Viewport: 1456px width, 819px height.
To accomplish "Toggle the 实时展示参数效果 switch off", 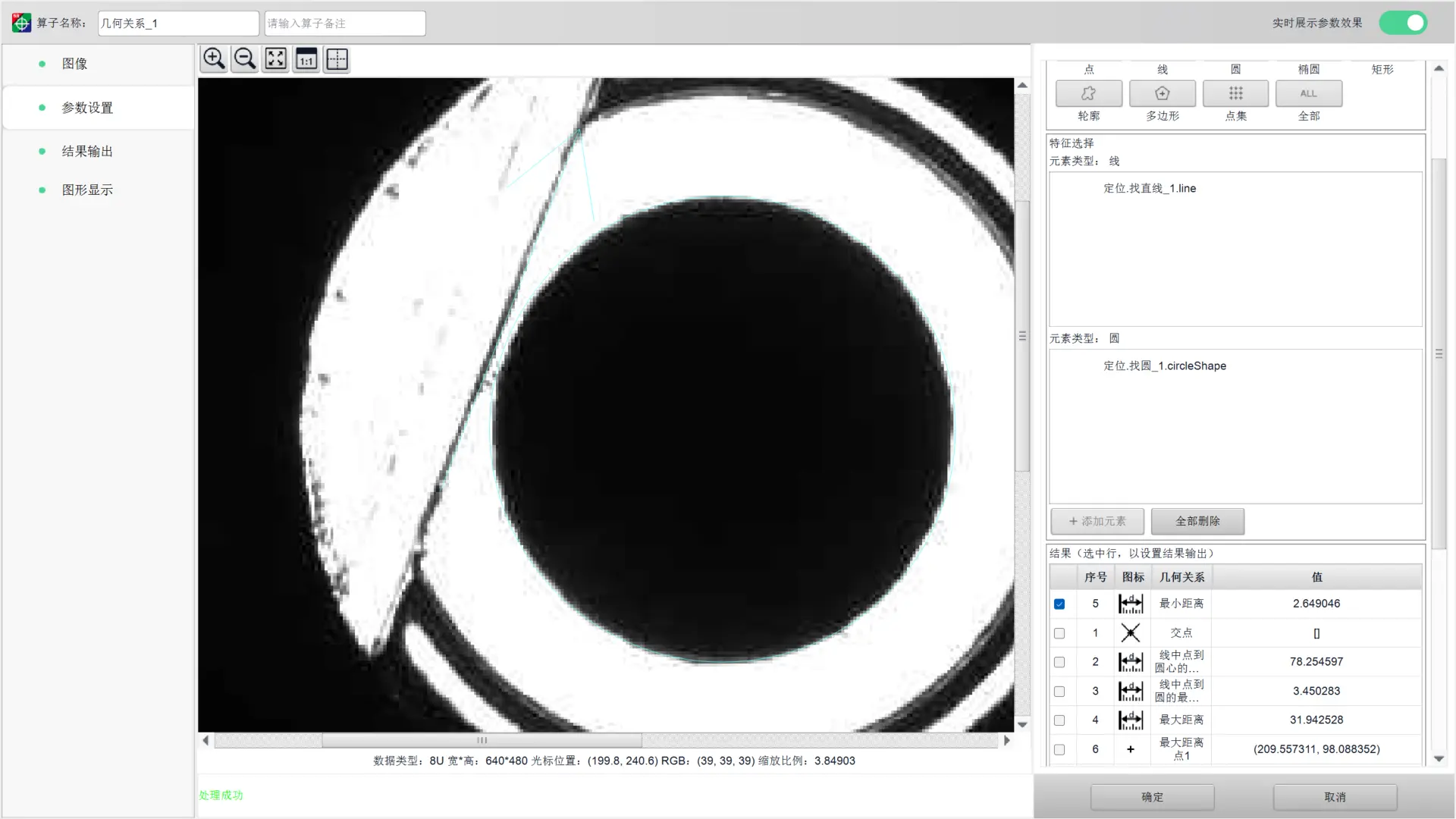I will [1403, 23].
